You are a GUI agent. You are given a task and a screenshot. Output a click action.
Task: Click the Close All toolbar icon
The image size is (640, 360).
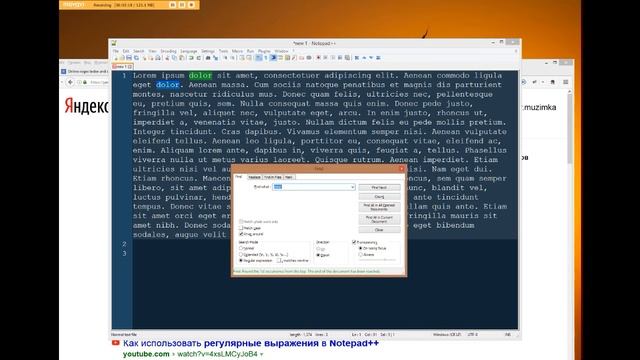(x=151, y=58)
